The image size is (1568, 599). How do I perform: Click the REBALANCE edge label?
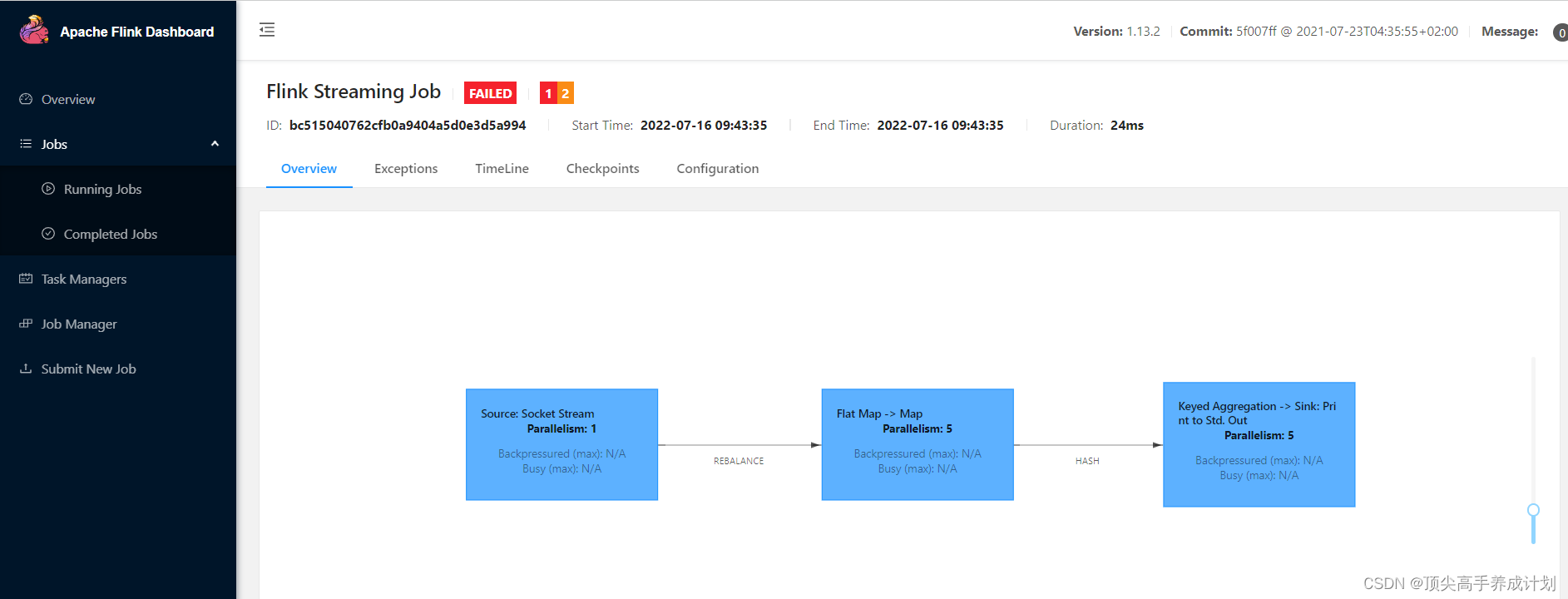click(739, 461)
